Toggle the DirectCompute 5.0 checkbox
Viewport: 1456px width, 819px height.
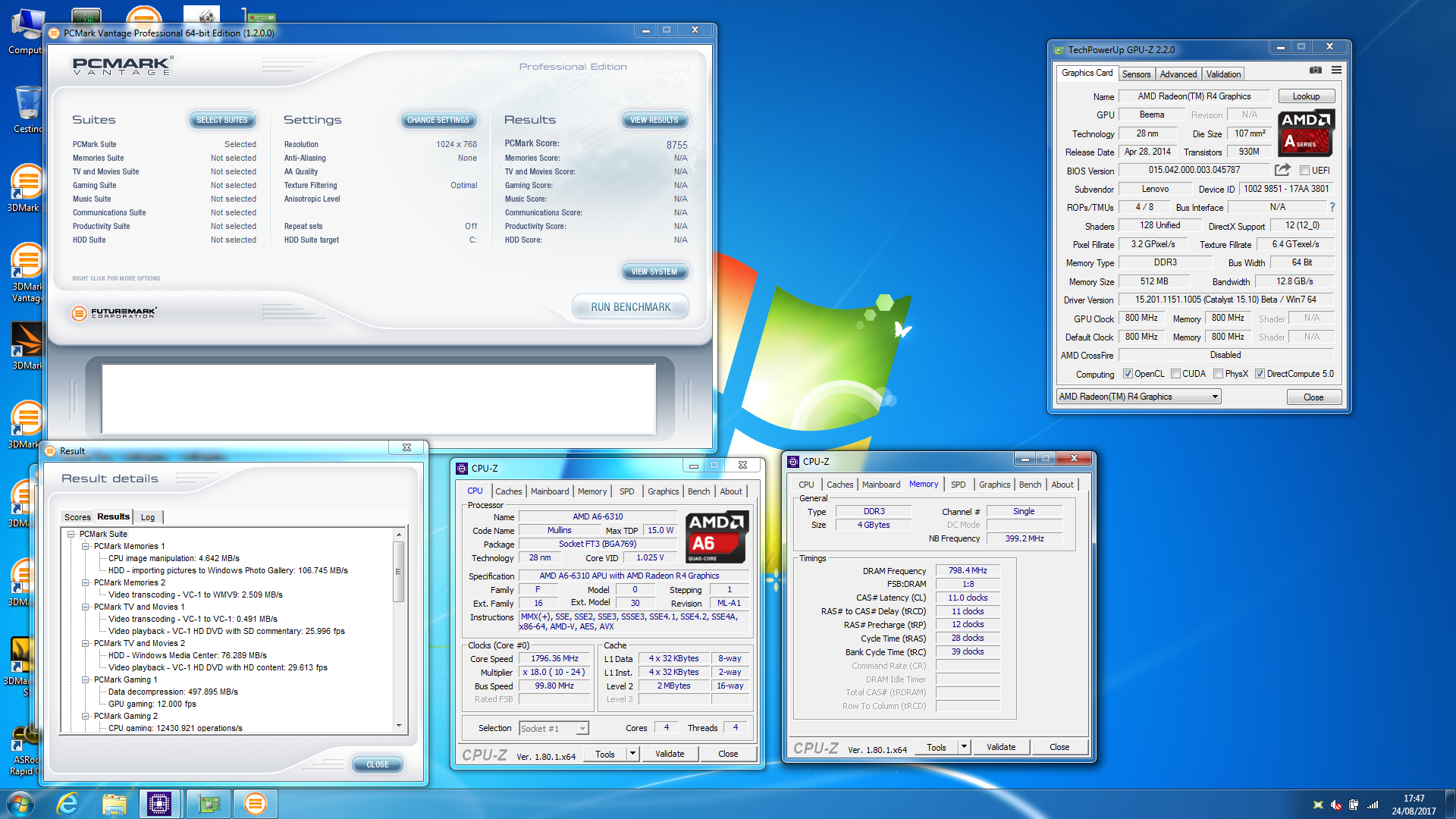(1260, 374)
